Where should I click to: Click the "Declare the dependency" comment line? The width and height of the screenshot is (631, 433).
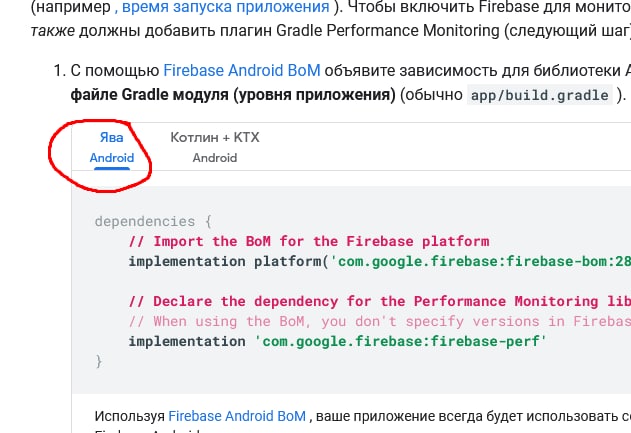[380, 301]
